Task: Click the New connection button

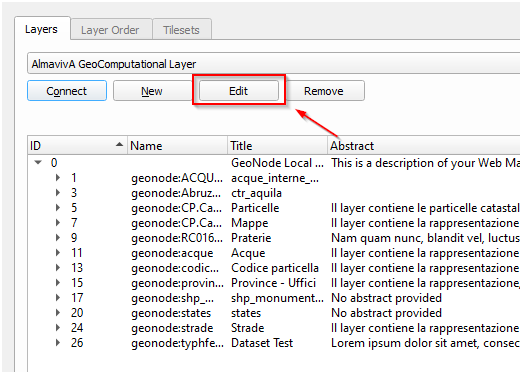Action: pos(152,91)
